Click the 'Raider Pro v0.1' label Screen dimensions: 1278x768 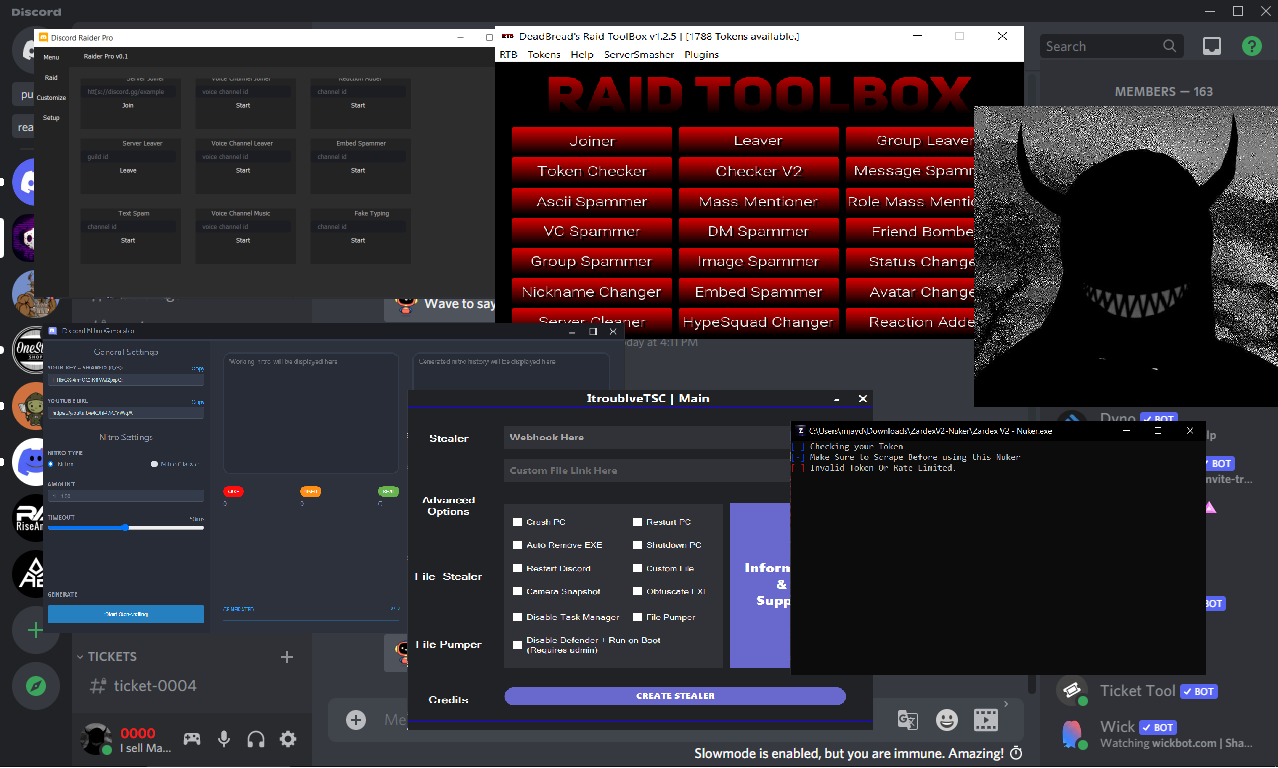[106, 57]
